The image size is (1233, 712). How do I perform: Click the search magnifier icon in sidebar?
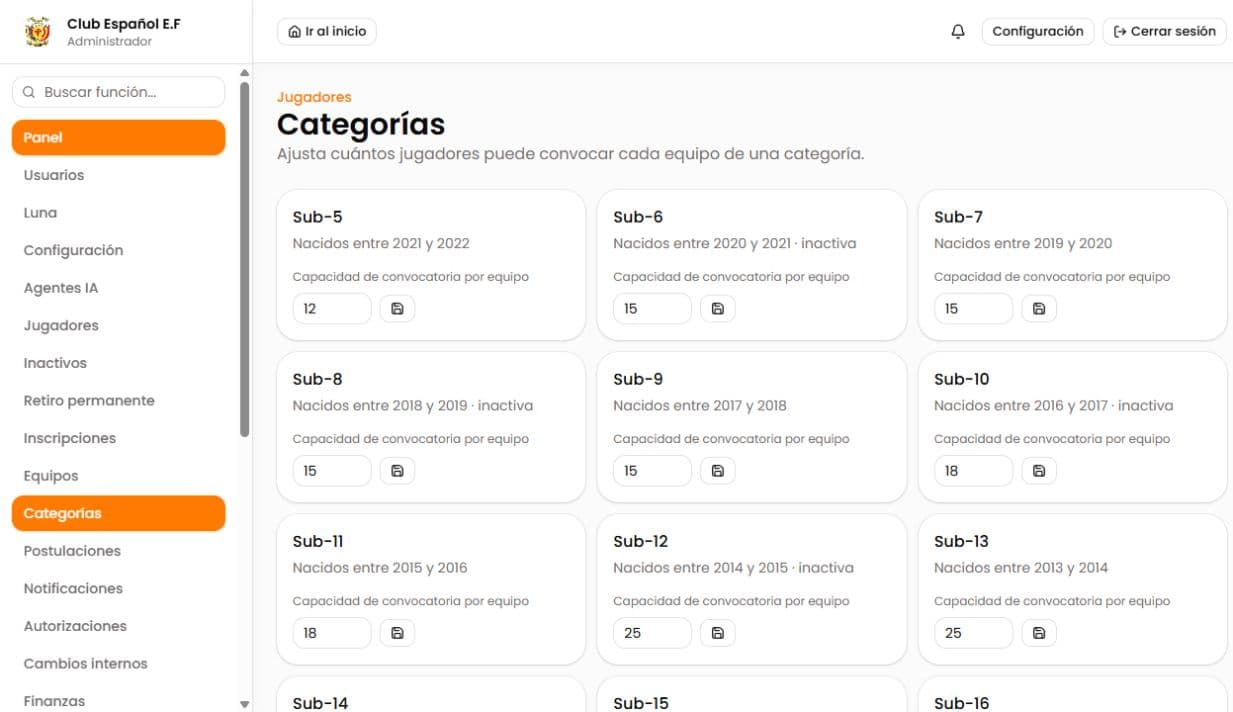pos(29,92)
